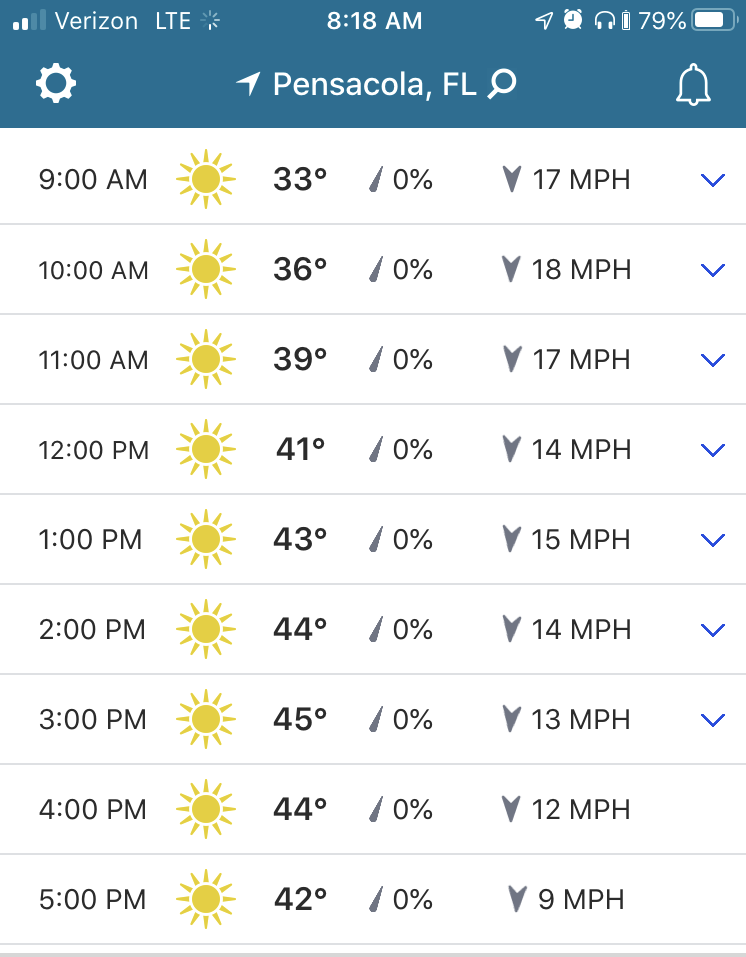
Task: Tap the 42° temperature at 5:00 PM
Action: [x=300, y=899]
